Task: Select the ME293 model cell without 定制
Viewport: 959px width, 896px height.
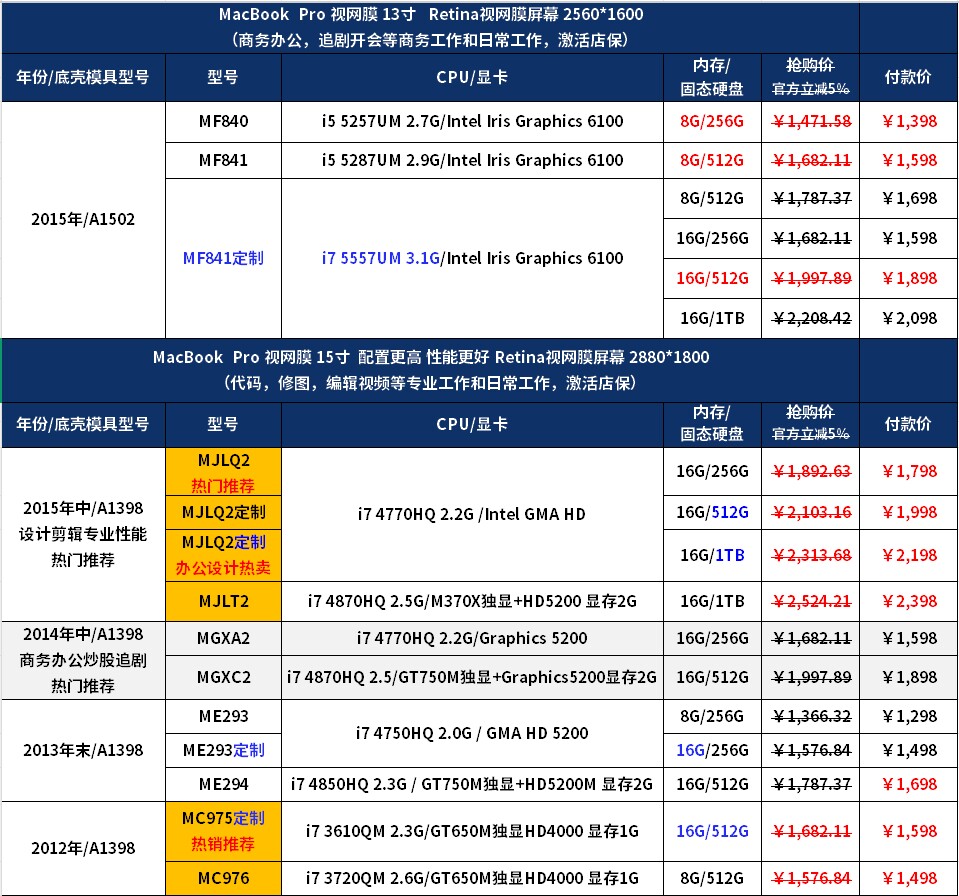Action: [223, 716]
